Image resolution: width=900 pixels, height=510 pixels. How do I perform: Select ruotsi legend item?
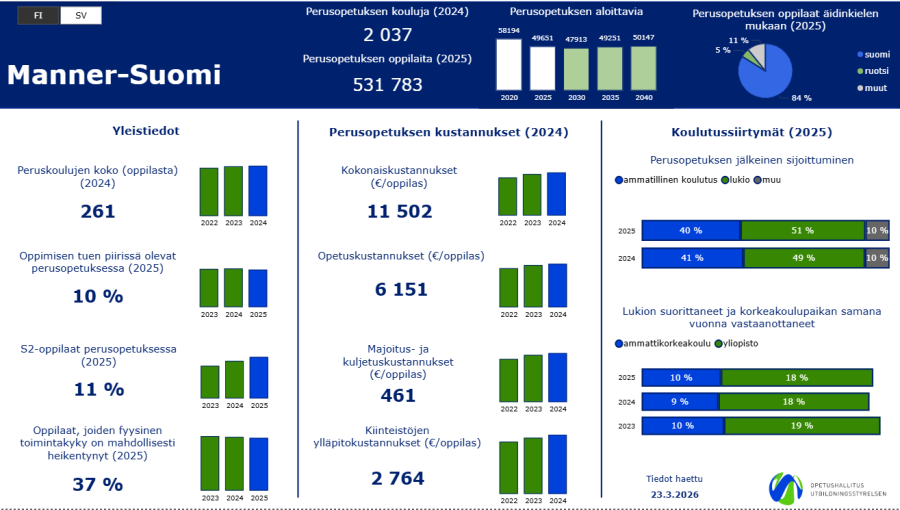[x=873, y=71]
